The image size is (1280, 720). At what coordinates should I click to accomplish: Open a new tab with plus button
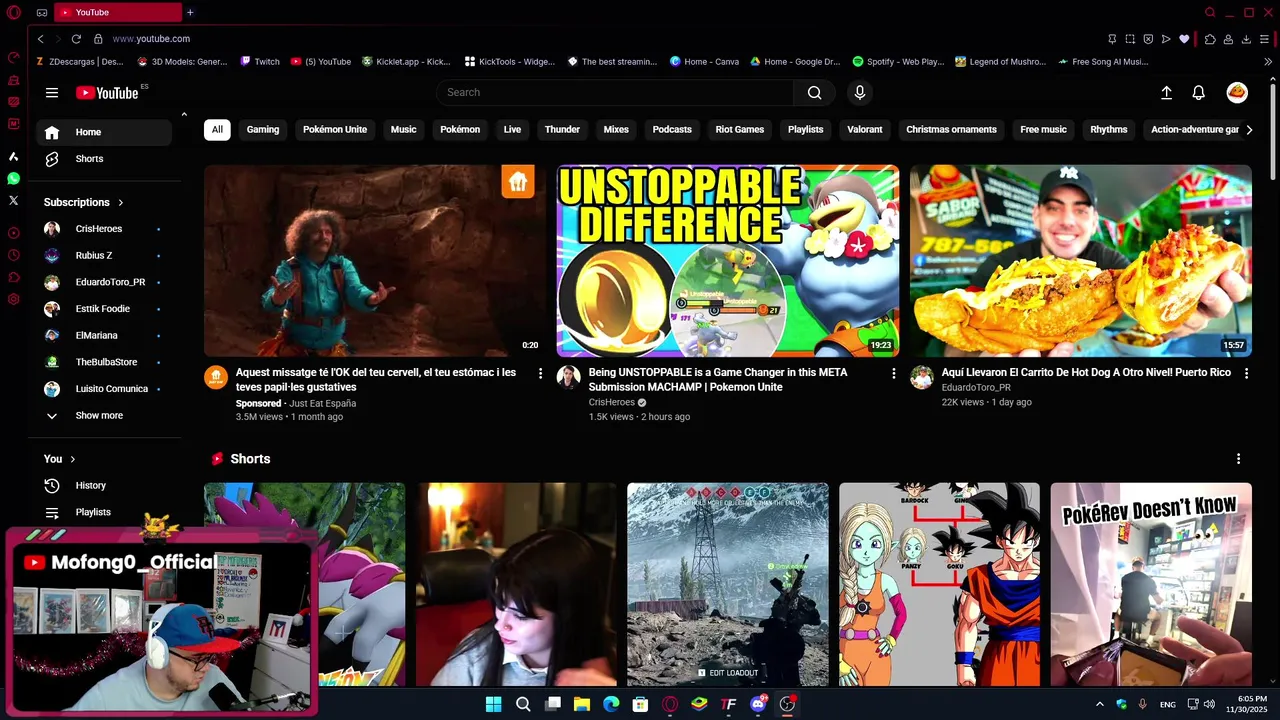click(190, 13)
